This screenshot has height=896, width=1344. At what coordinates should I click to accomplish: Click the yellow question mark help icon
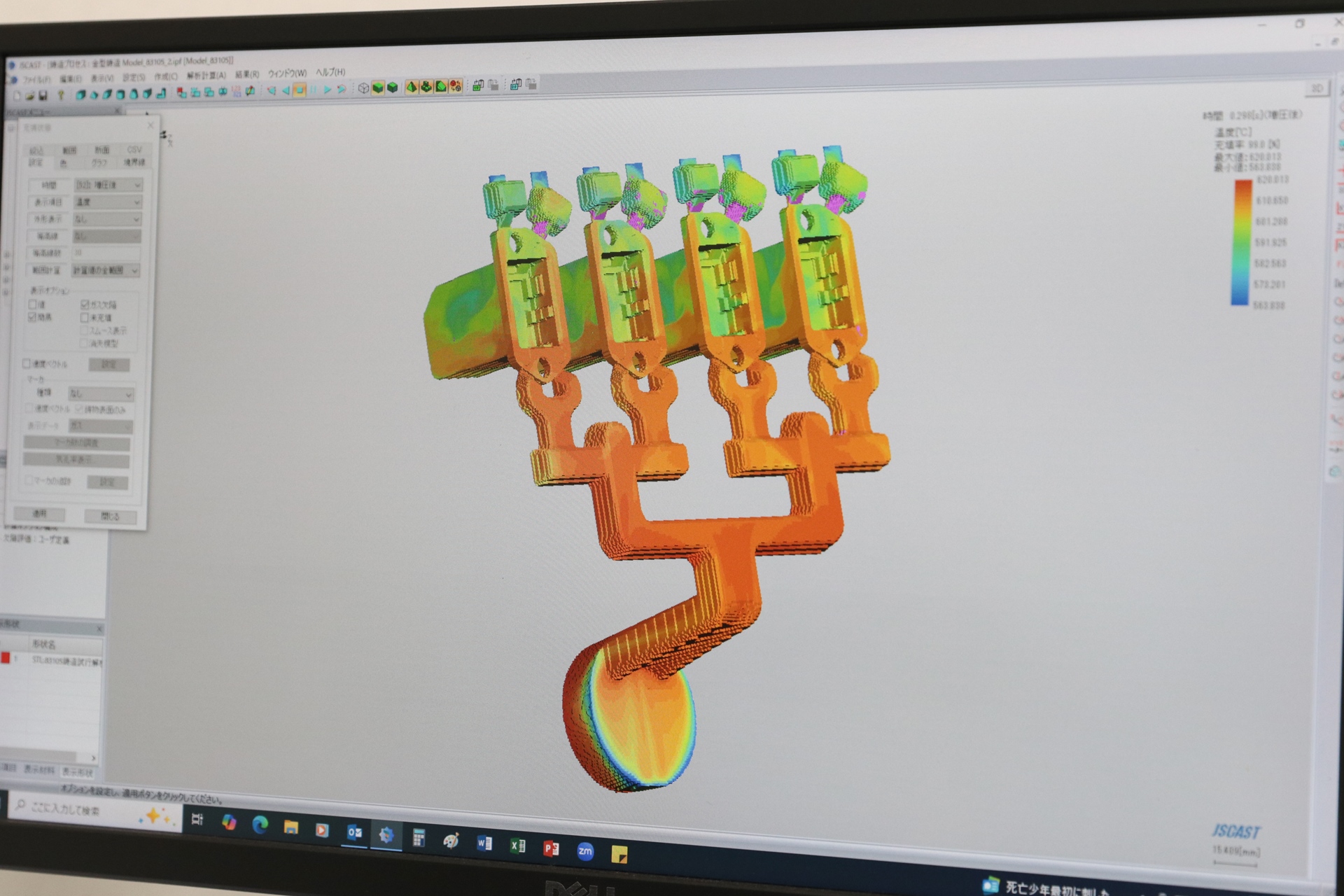click(x=61, y=95)
